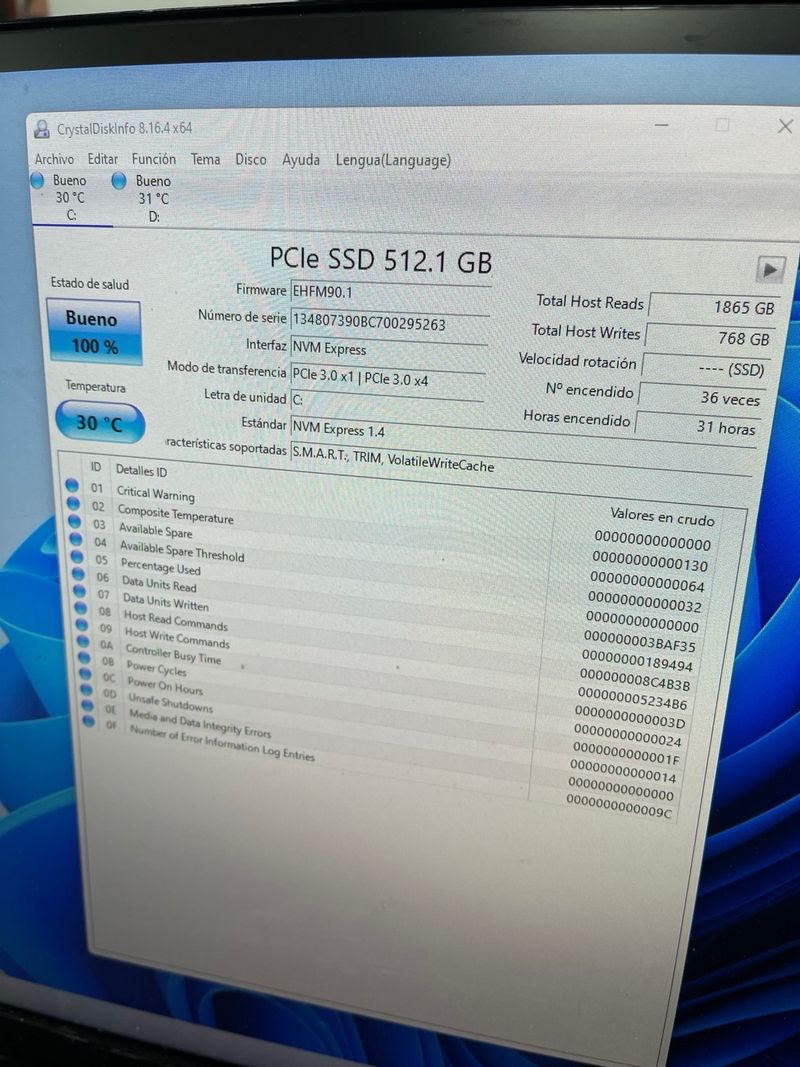
Task: Click the 30 °C temperature button
Action: (x=99, y=423)
